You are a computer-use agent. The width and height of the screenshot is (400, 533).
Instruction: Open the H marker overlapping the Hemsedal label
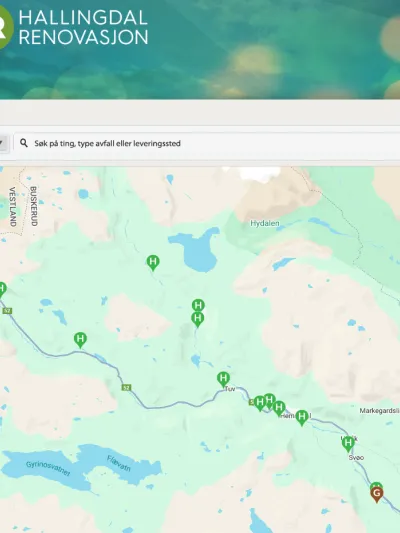click(x=302, y=417)
